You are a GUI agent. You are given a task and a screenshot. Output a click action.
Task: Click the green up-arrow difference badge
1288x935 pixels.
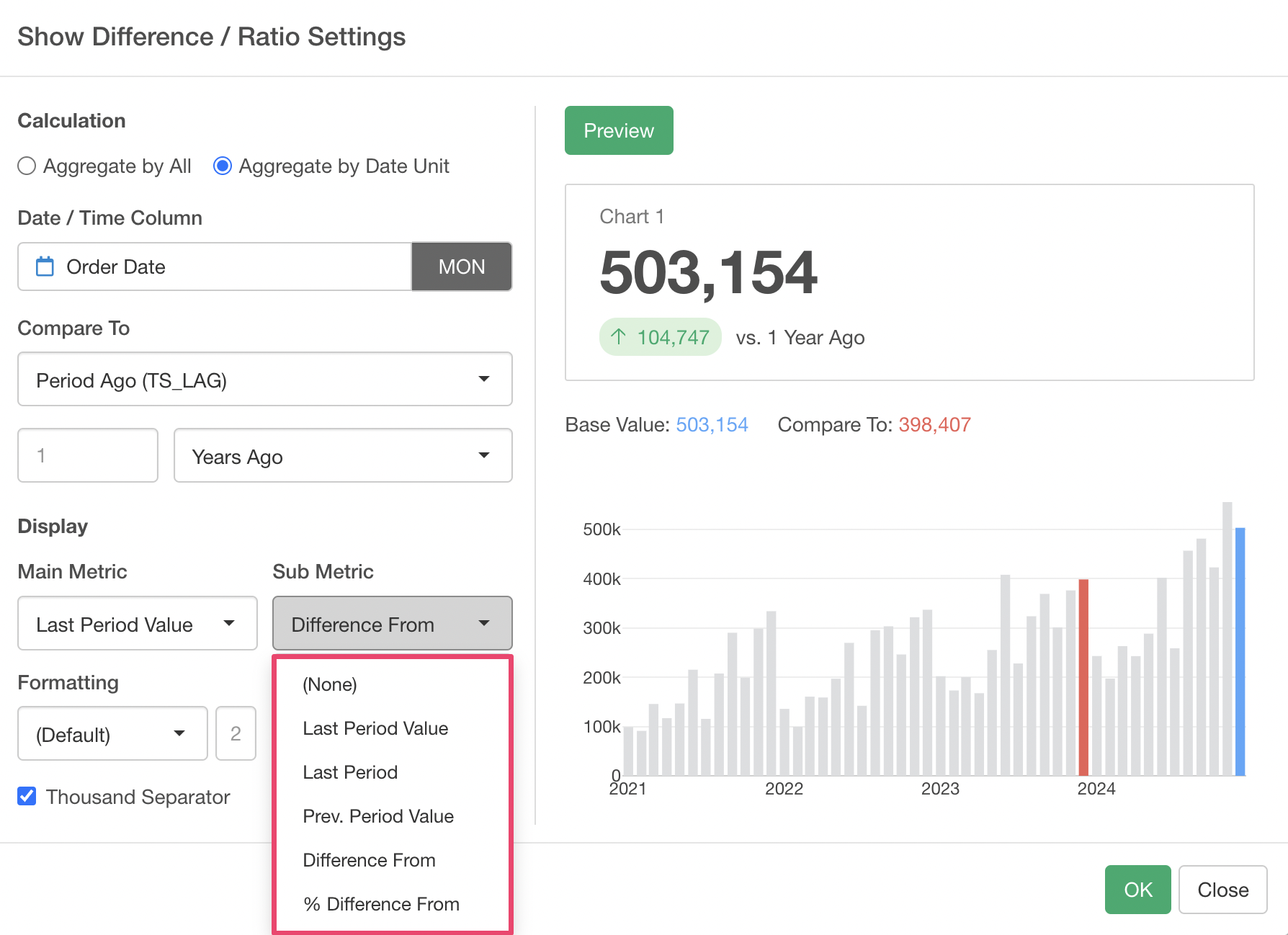(x=660, y=337)
